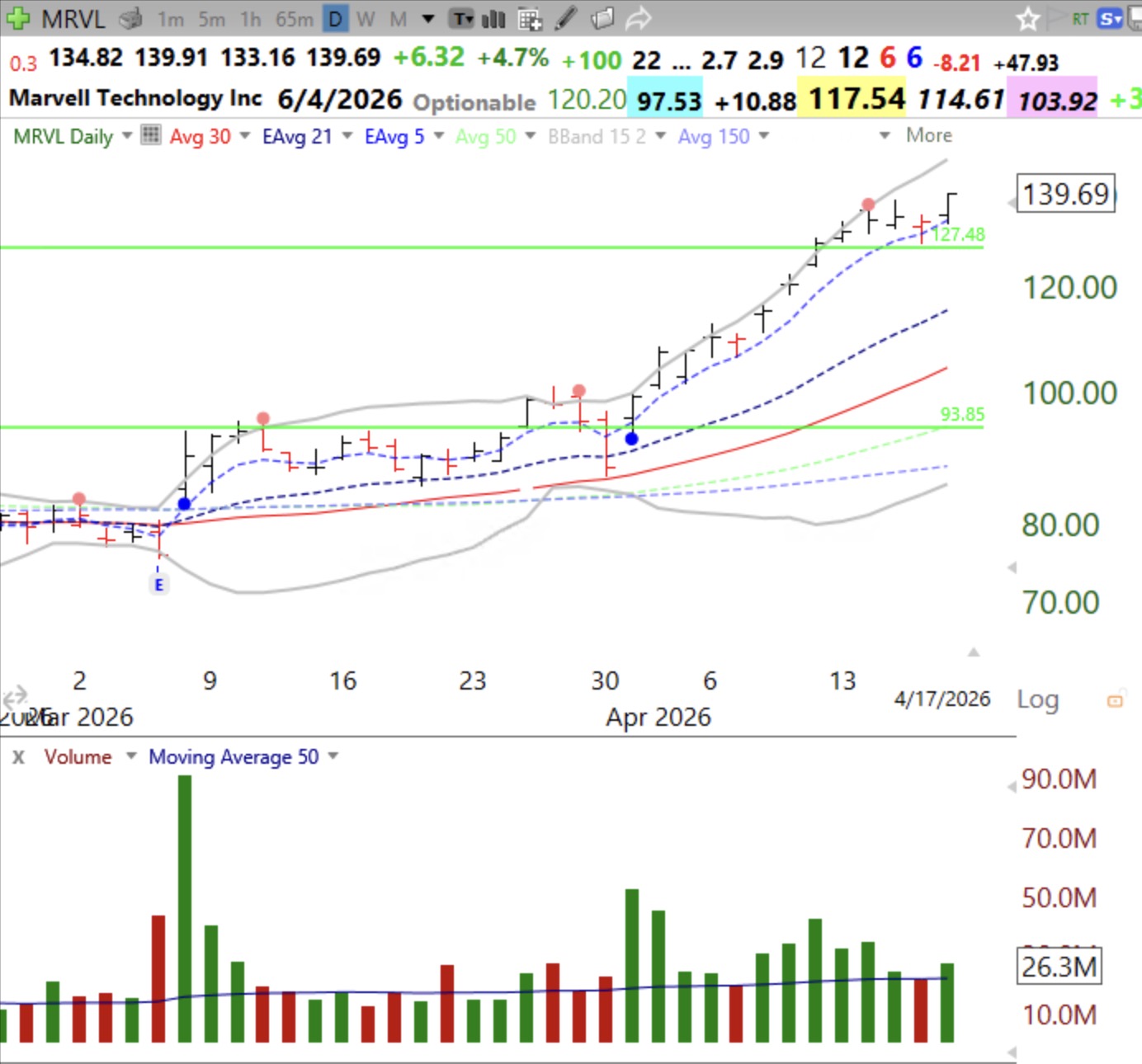Screen dimensions: 1142x1064
Task: Open the EAvg 21 indicator dropdown
Action: pyautogui.click(x=347, y=135)
